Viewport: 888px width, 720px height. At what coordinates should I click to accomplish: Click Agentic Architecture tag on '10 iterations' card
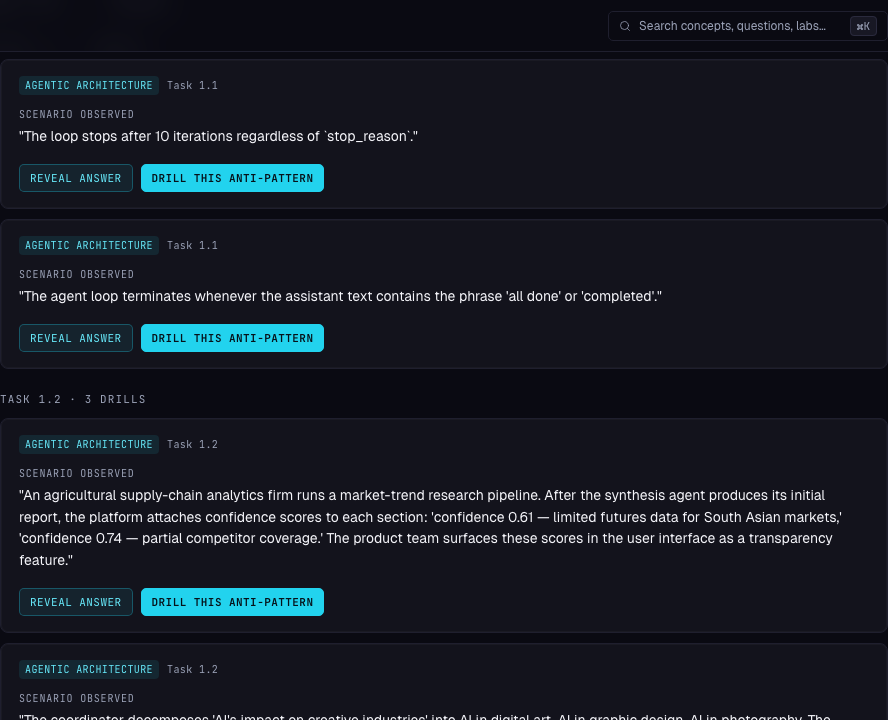(89, 86)
